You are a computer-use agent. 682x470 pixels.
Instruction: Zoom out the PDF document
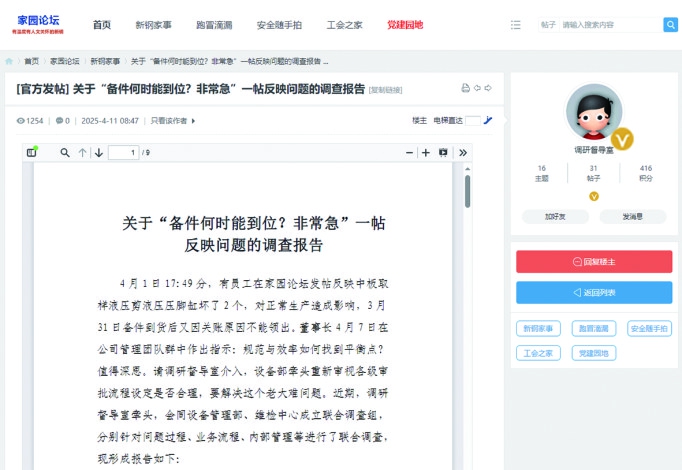tap(408, 153)
